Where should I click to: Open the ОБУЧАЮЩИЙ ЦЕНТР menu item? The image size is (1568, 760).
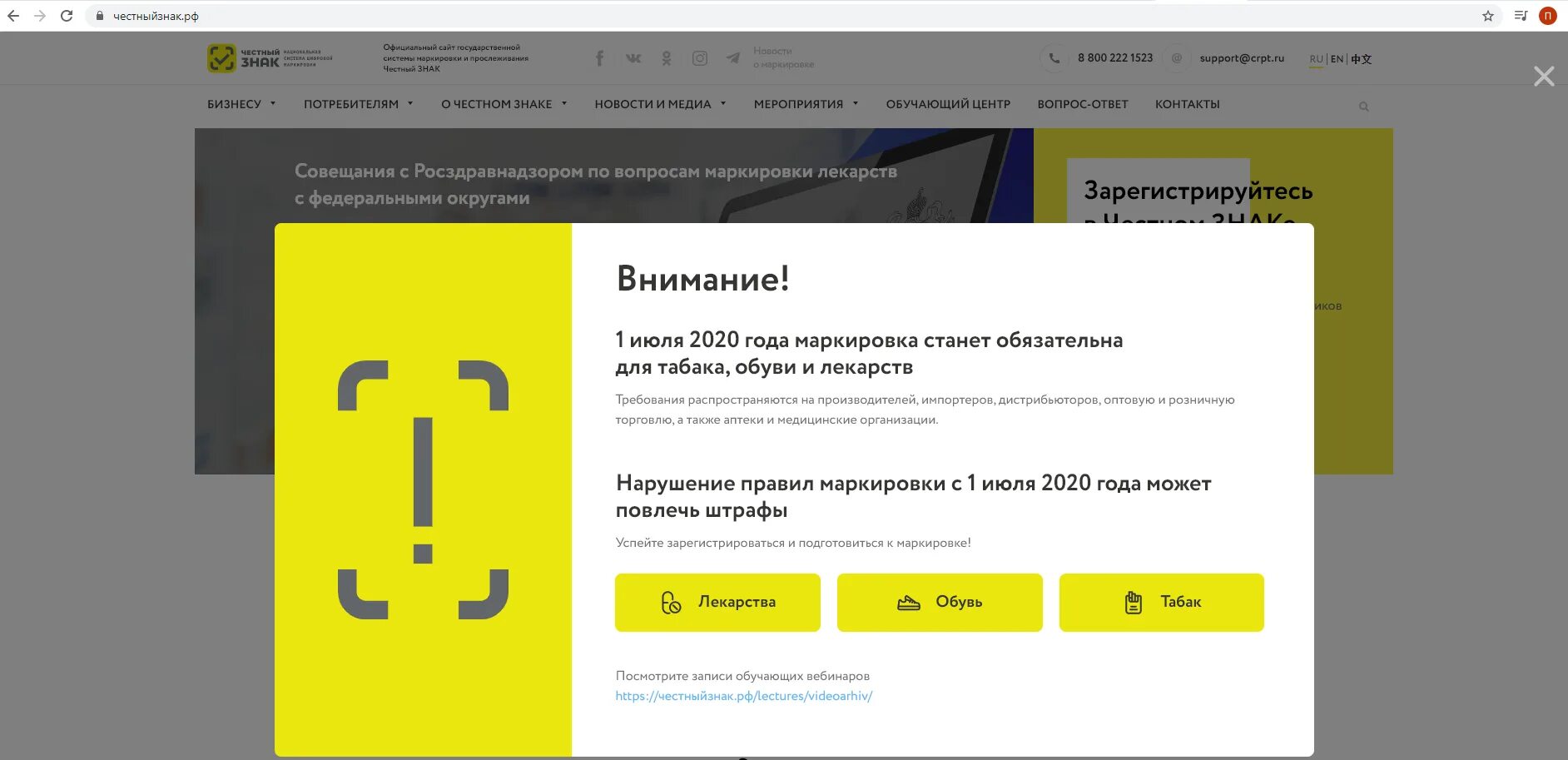click(x=948, y=104)
